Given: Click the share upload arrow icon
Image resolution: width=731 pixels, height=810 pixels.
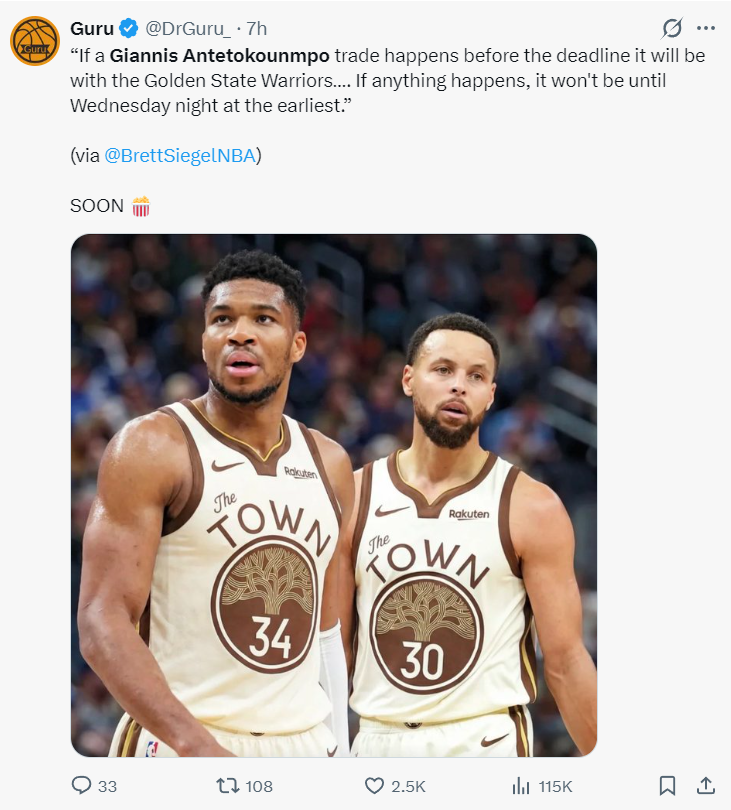Looking at the screenshot, I should [705, 786].
